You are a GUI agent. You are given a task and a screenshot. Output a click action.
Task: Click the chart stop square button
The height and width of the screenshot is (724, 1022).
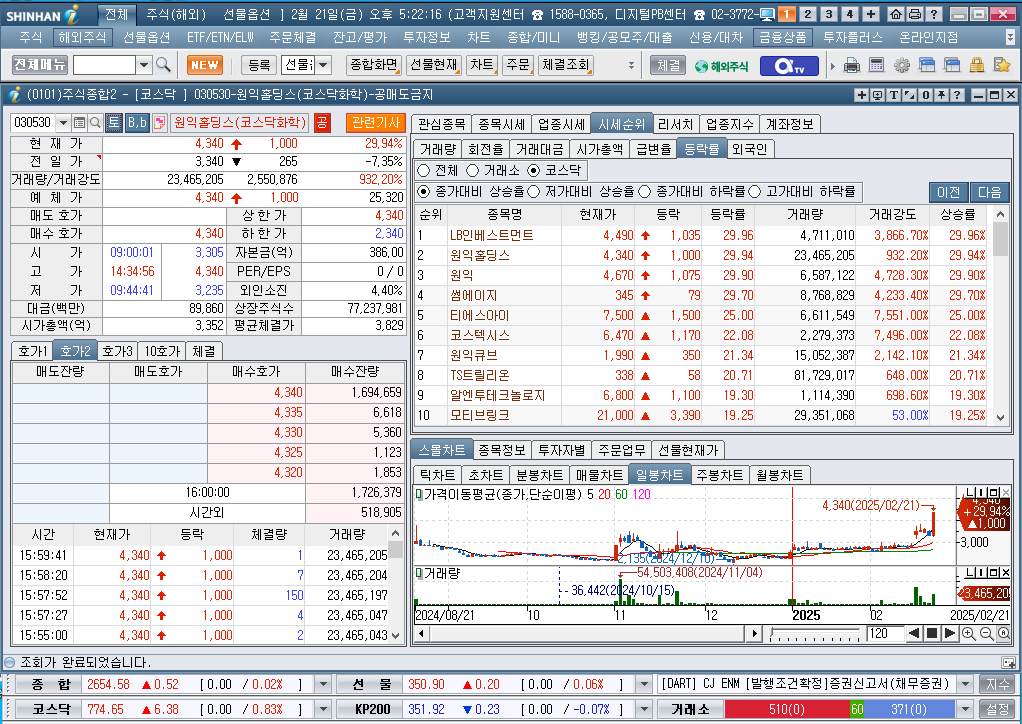point(932,633)
